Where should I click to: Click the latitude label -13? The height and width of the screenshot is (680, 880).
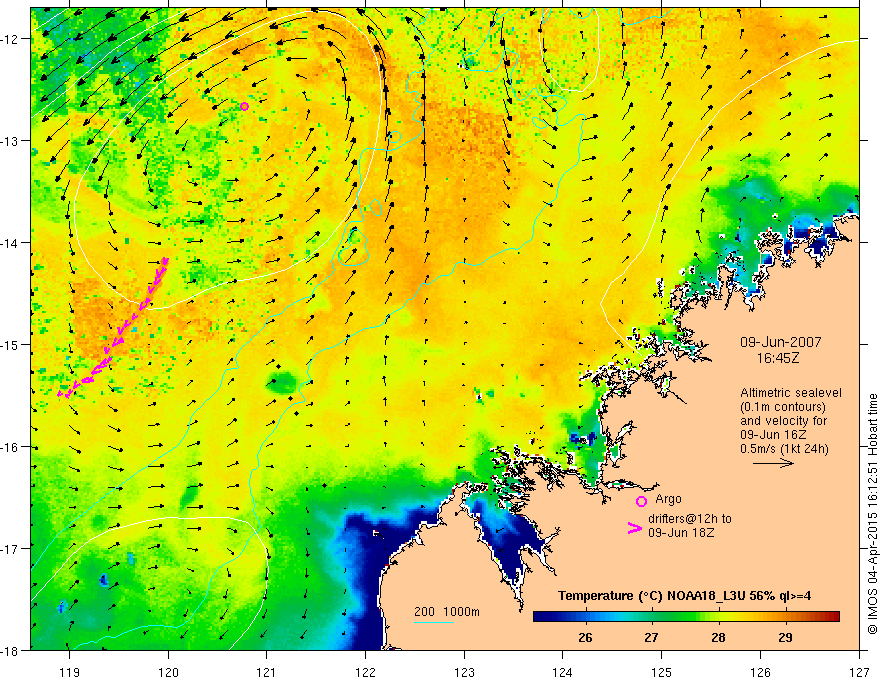point(10,141)
